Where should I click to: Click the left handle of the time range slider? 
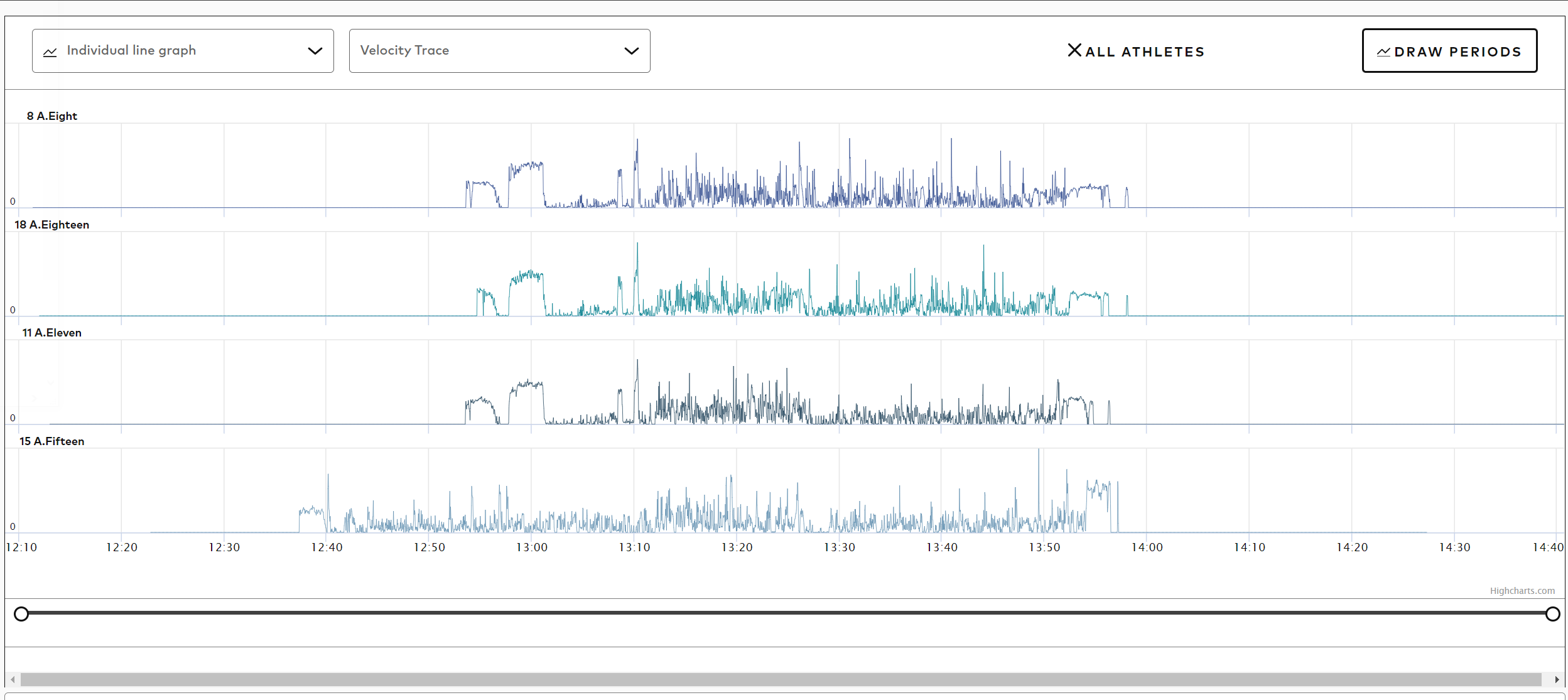[x=22, y=614]
